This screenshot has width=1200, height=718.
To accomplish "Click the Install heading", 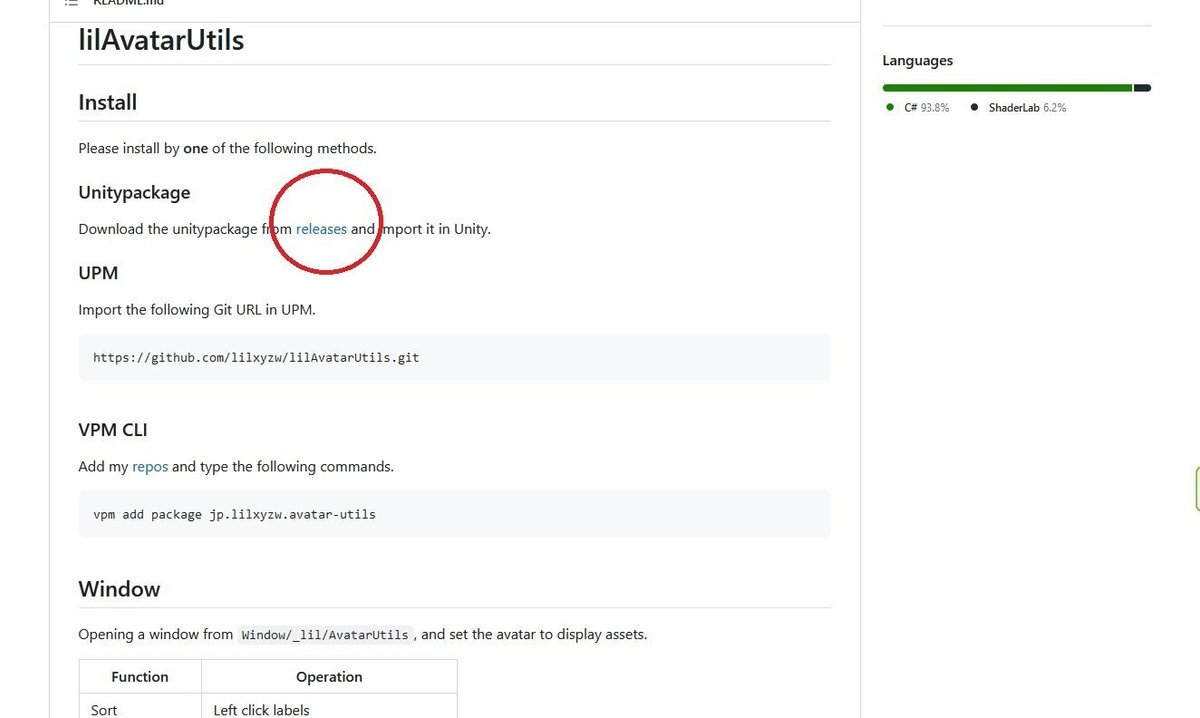I will (108, 102).
